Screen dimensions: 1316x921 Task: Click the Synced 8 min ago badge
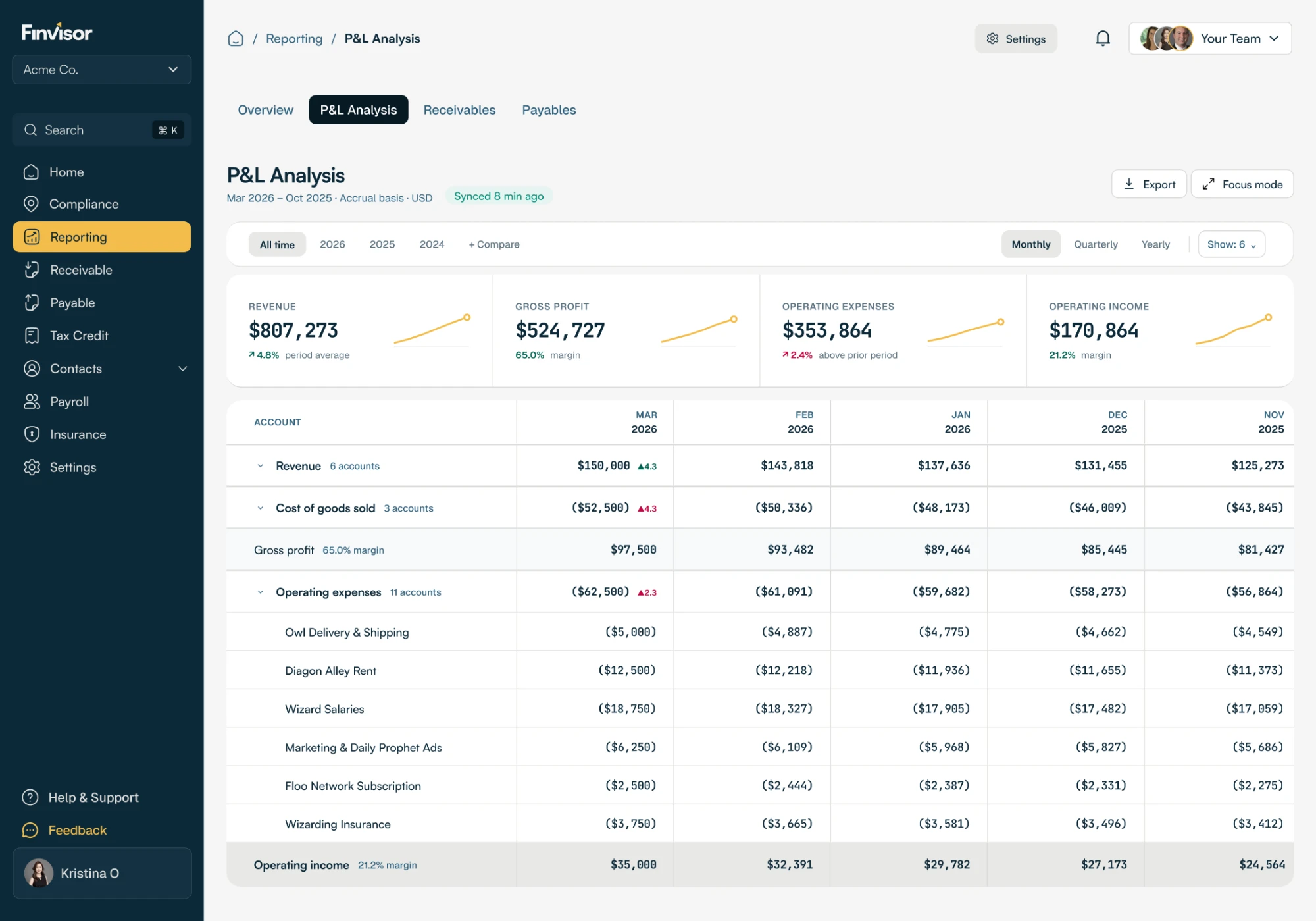coord(499,196)
